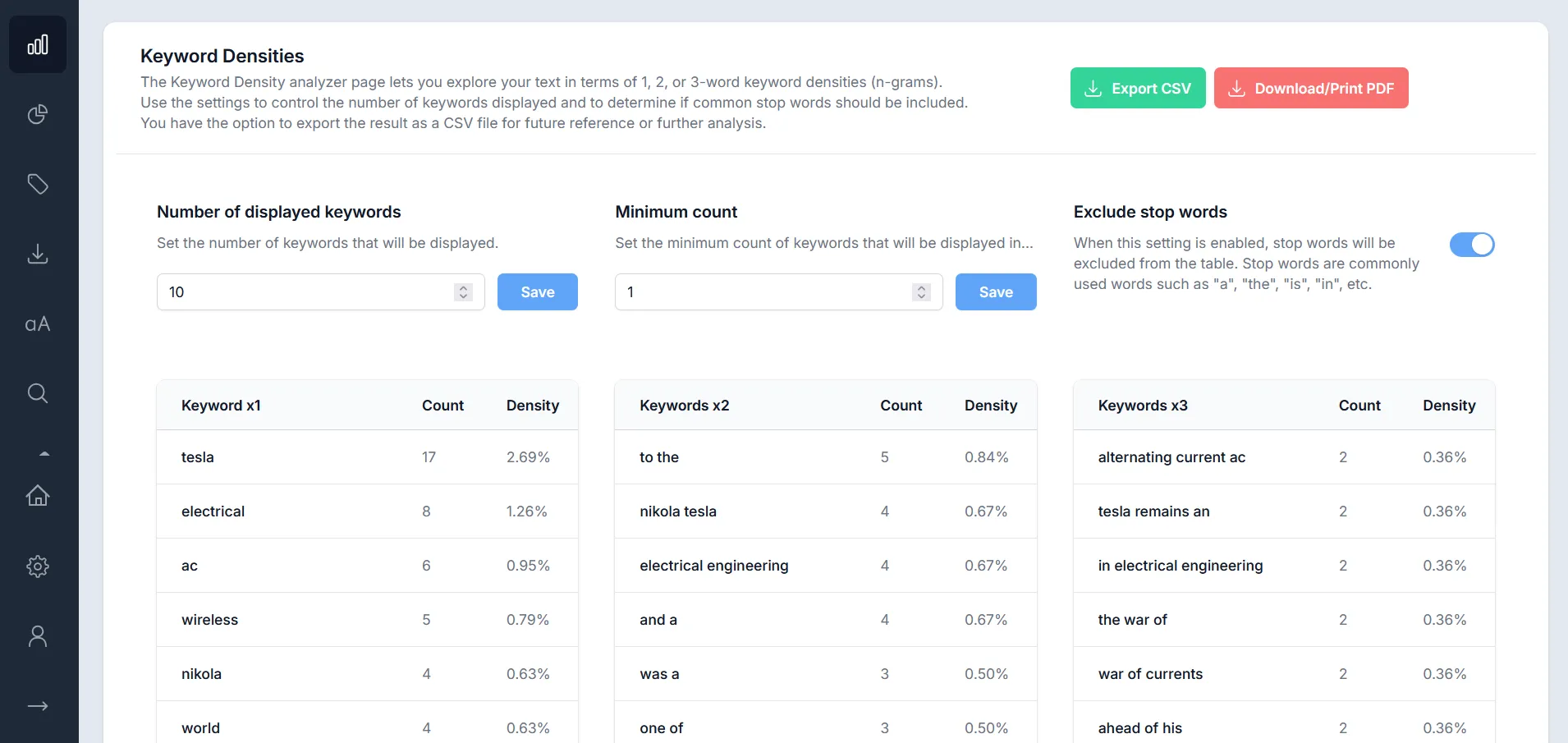Focus the Number of displayed keywords field
Image resolution: width=1568 pixels, height=743 pixels.
click(x=321, y=291)
